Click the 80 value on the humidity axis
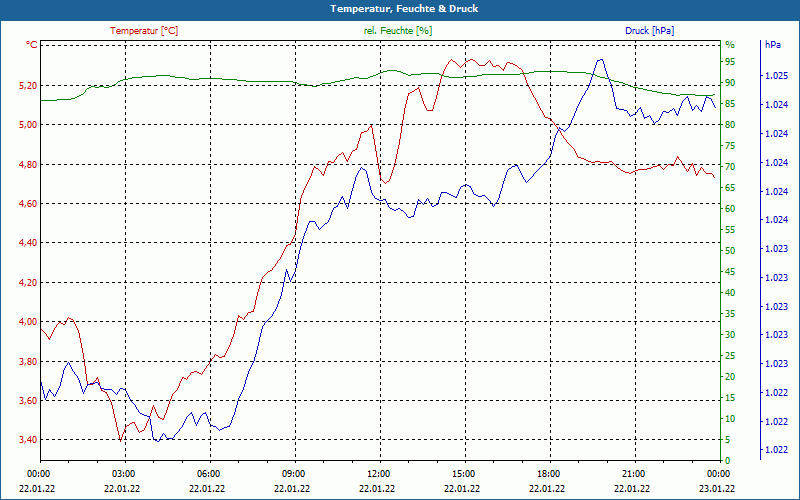The width and height of the screenshot is (800, 500). click(730, 125)
